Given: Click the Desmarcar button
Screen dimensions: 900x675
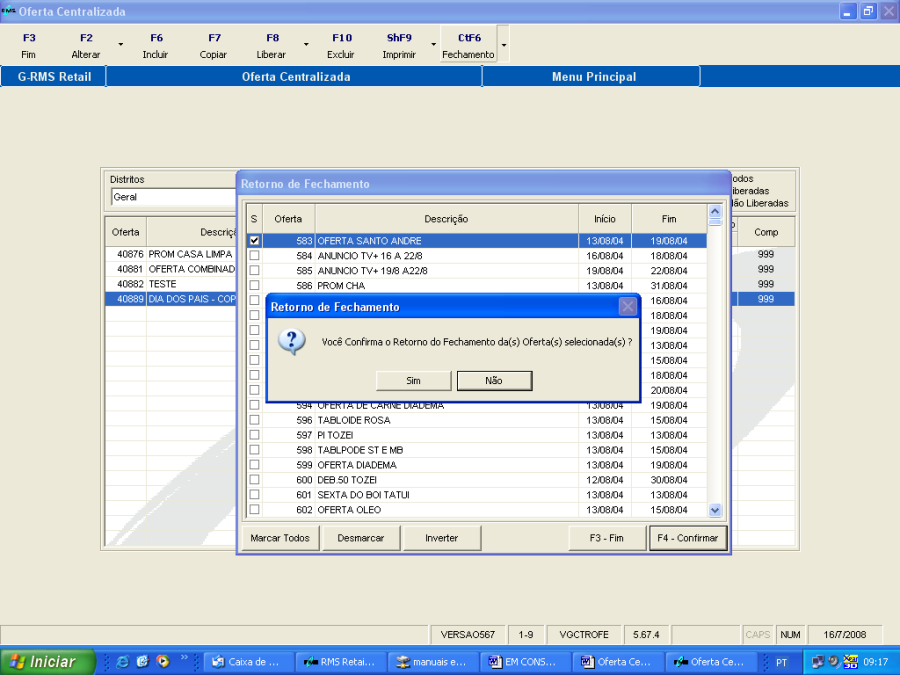Looking at the screenshot, I should pyautogui.click(x=360, y=538).
